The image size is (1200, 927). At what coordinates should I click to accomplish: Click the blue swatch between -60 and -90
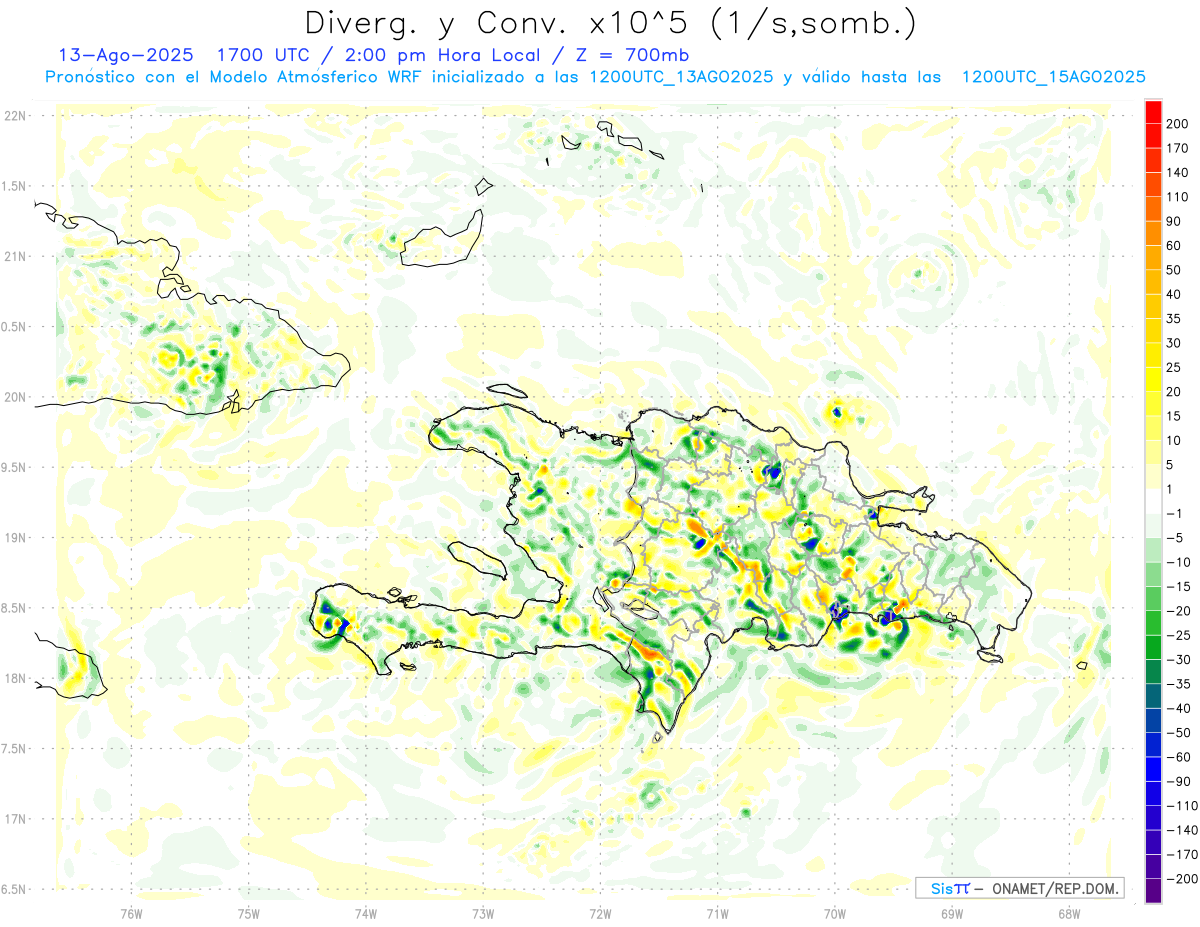pos(1153,769)
